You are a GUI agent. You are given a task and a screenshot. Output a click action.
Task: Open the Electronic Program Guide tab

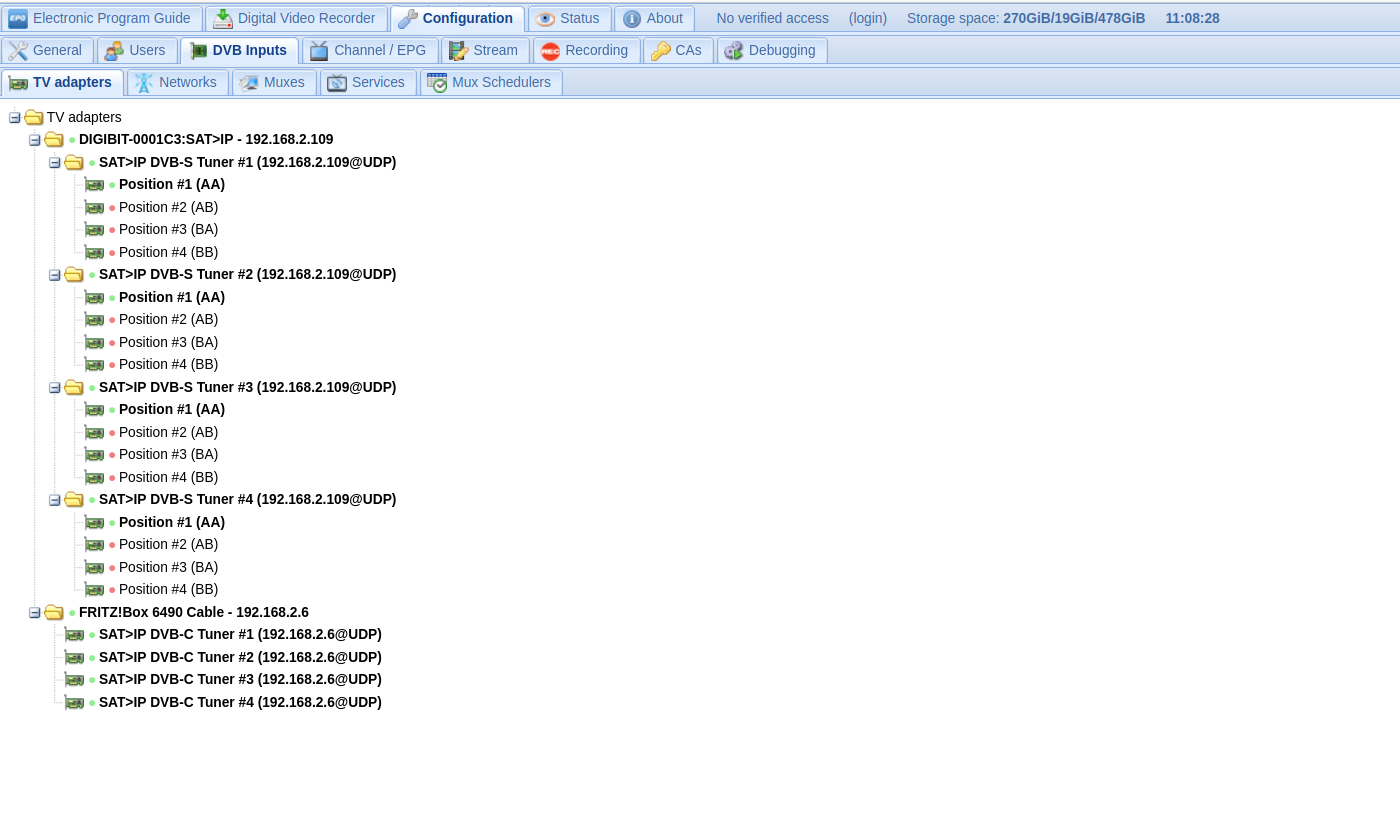coord(101,18)
